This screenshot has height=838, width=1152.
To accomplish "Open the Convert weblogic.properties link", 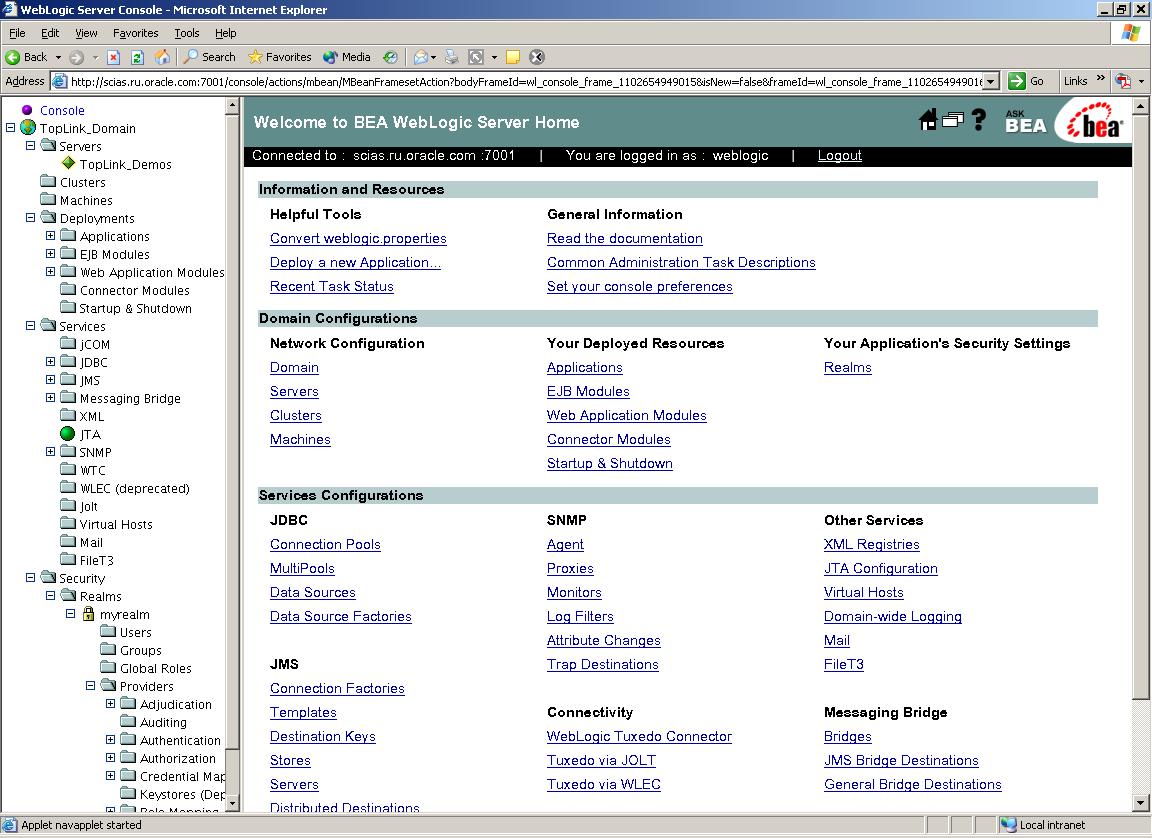I will point(358,239).
